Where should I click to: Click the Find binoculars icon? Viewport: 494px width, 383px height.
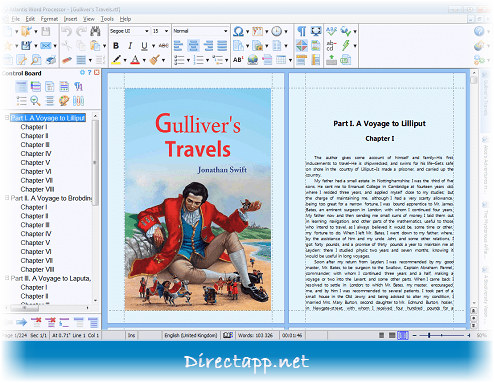96,31
